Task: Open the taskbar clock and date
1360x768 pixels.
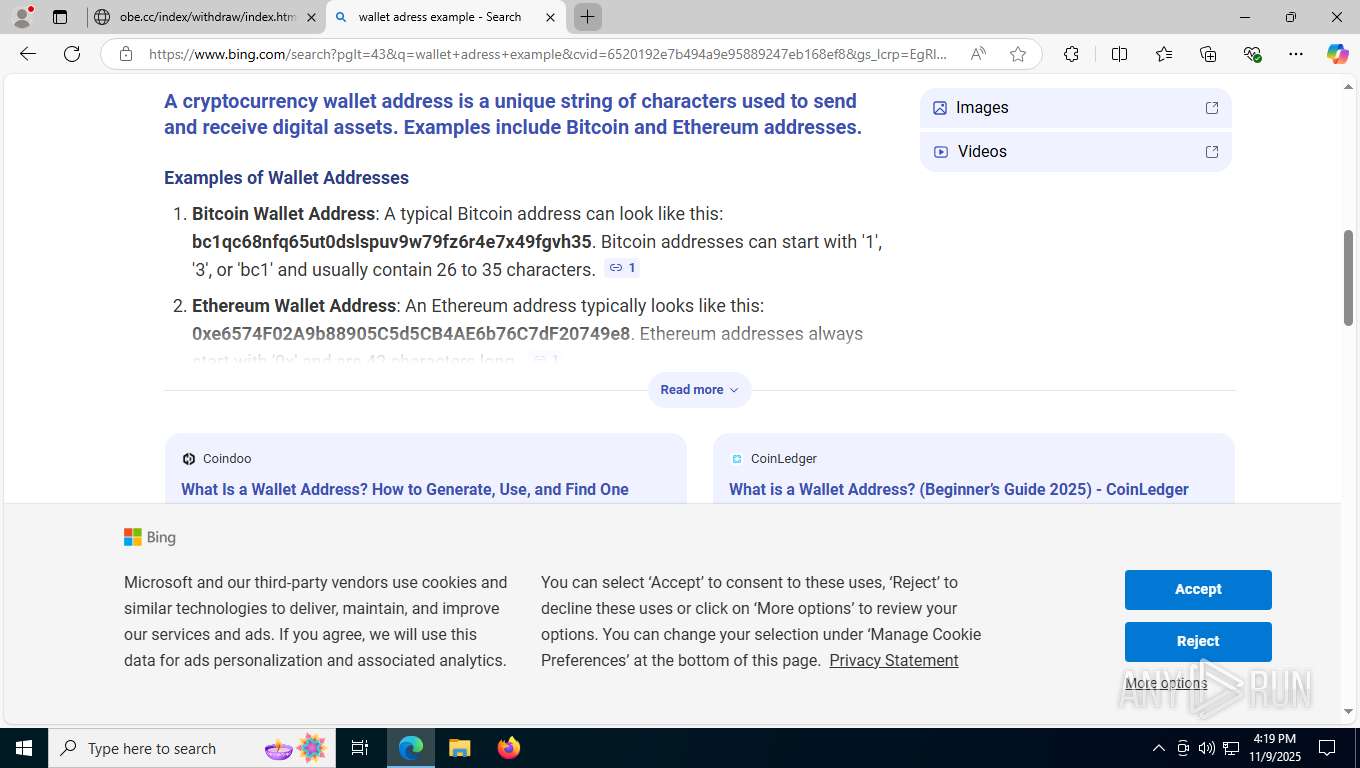Action: 1274,748
